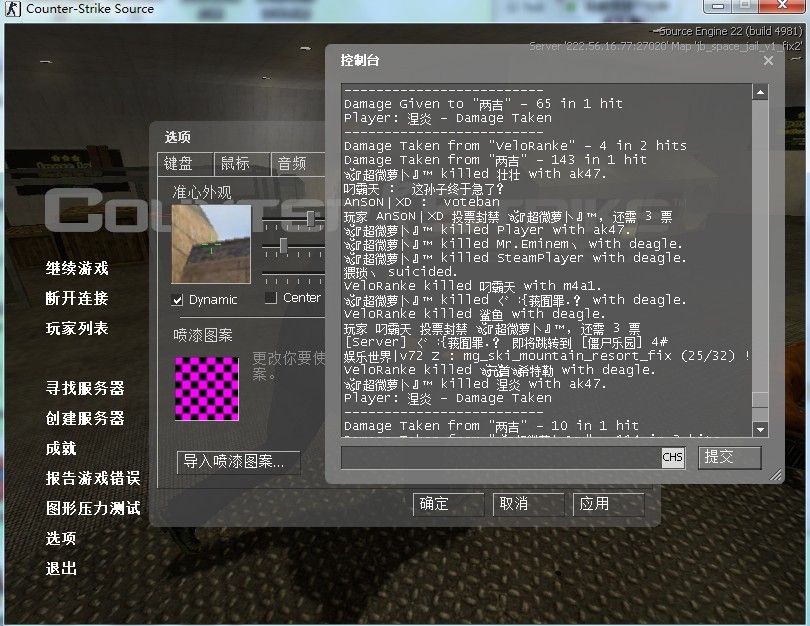Switch to the 鼠标 tab
This screenshot has width=810, height=626.
coord(242,164)
